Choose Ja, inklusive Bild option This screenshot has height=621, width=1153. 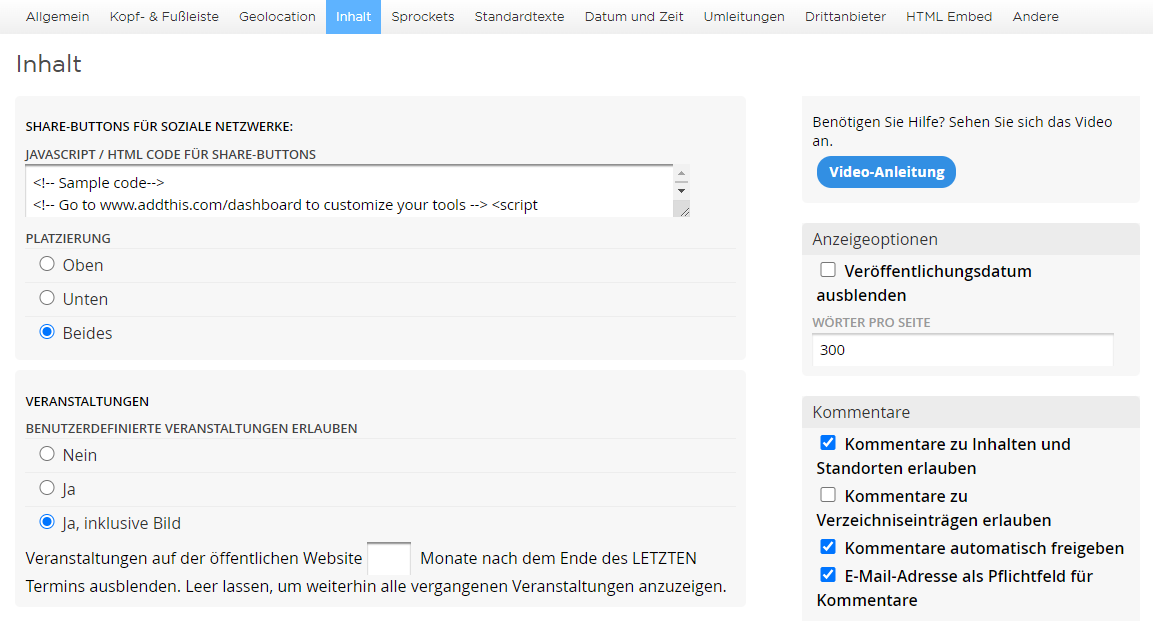47,522
